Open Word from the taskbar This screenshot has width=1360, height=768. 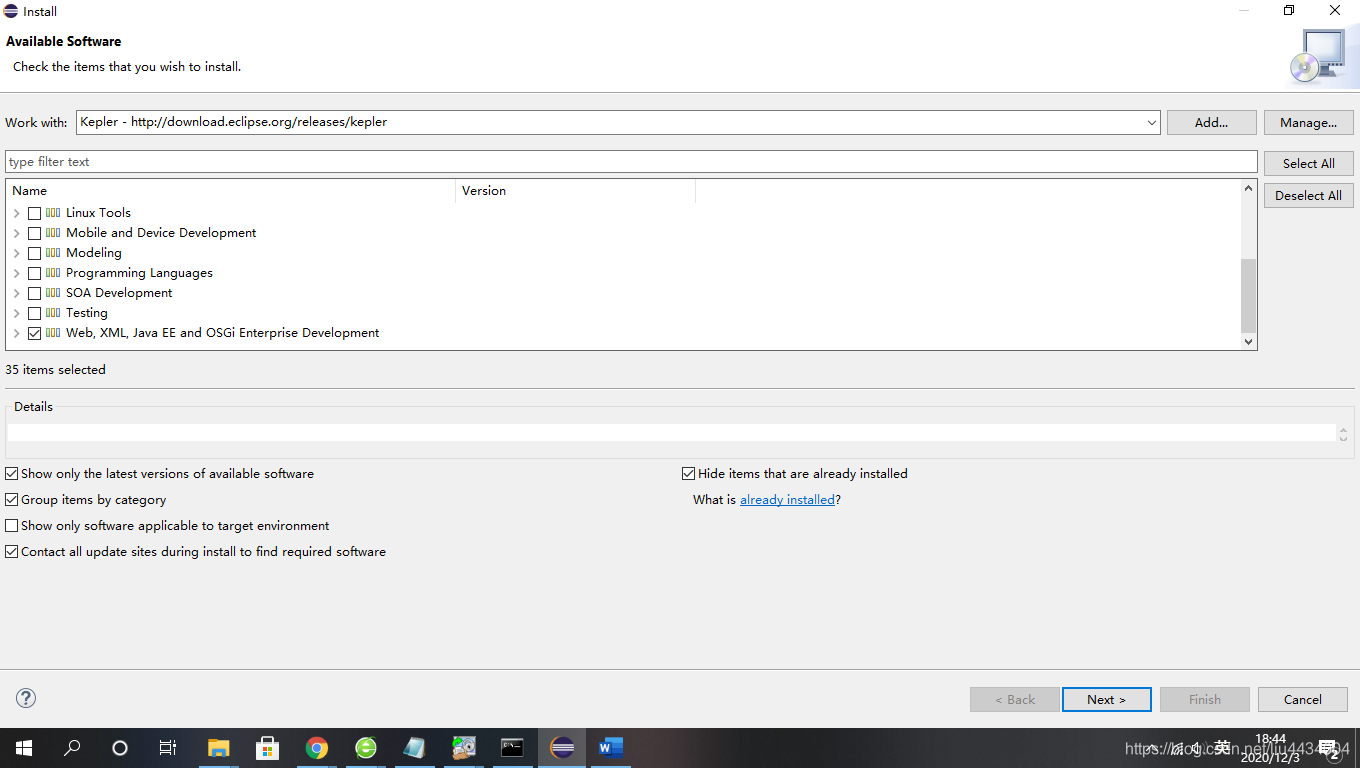(x=611, y=747)
